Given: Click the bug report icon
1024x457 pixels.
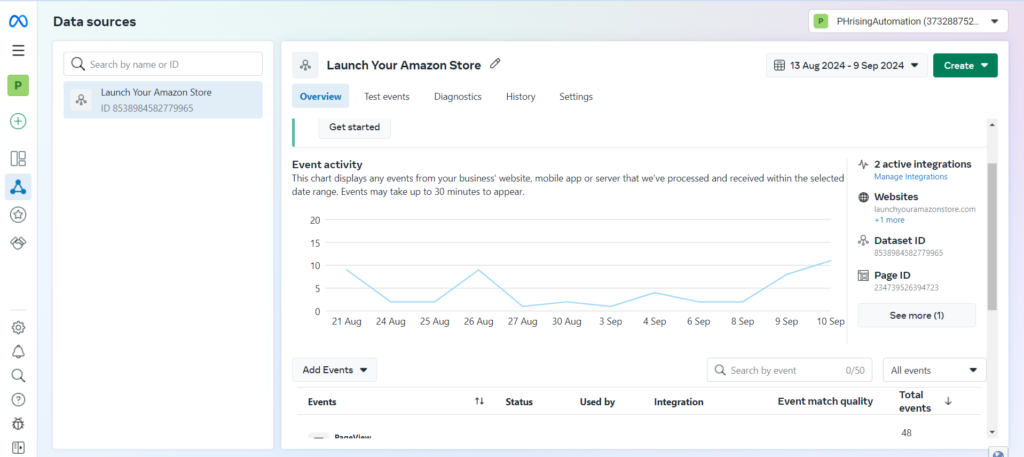Looking at the screenshot, I should (x=18, y=424).
